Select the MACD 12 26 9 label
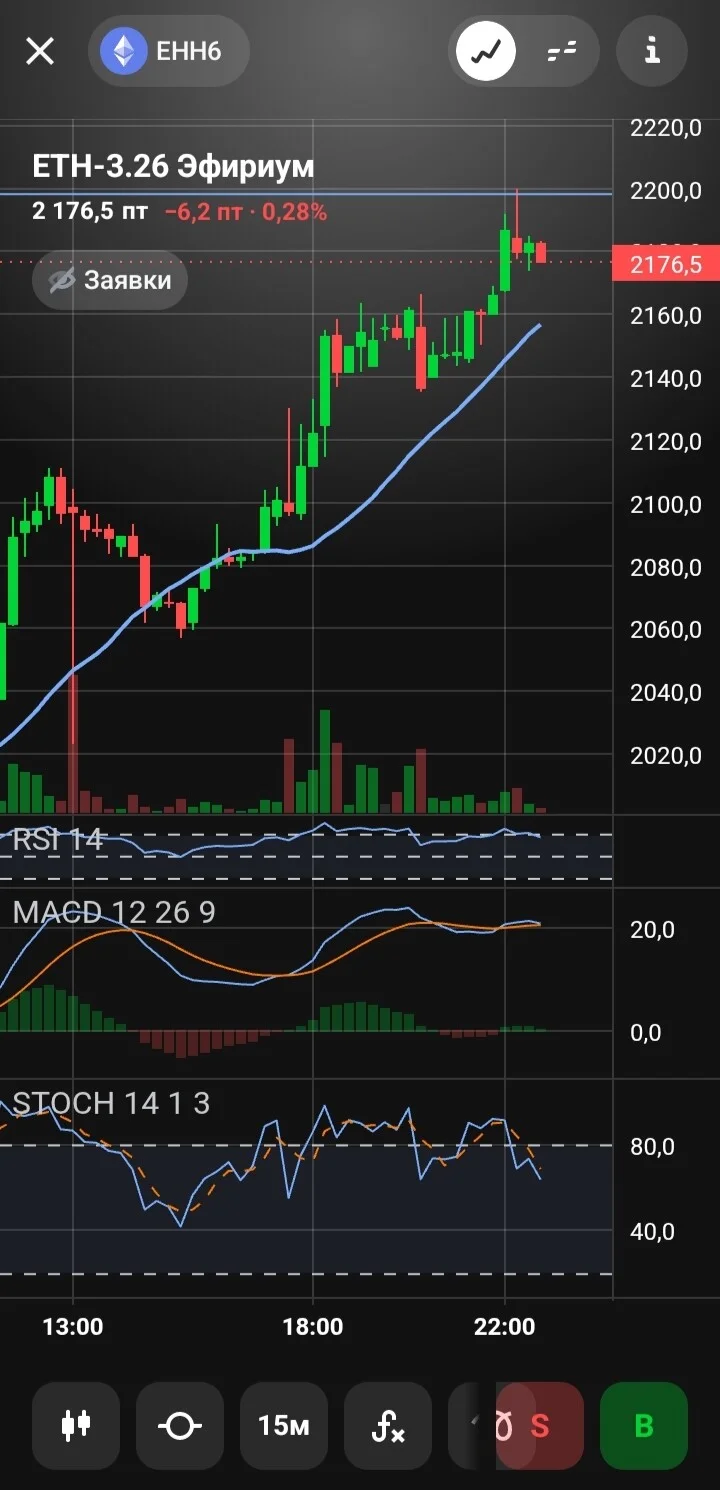720x1490 pixels. 114,912
